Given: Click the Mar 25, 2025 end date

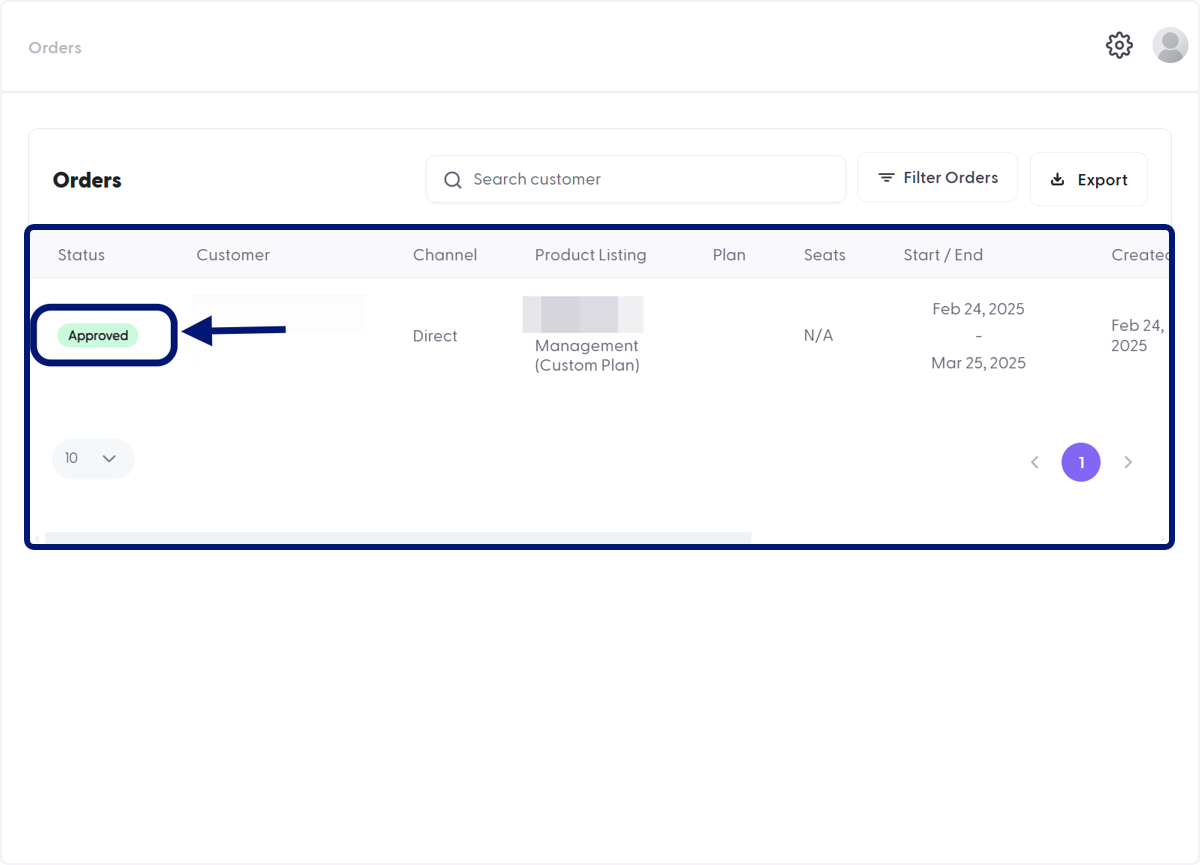Looking at the screenshot, I should (978, 363).
